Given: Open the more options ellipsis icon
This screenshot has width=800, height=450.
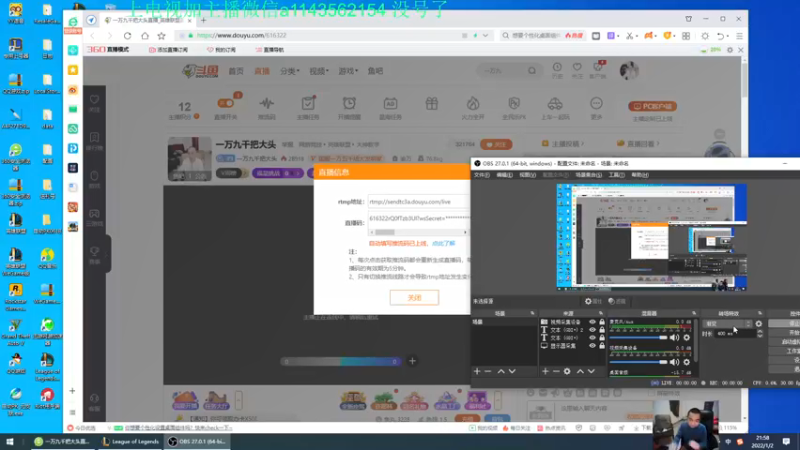Looking at the screenshot, I should click(x=596, y=104).
